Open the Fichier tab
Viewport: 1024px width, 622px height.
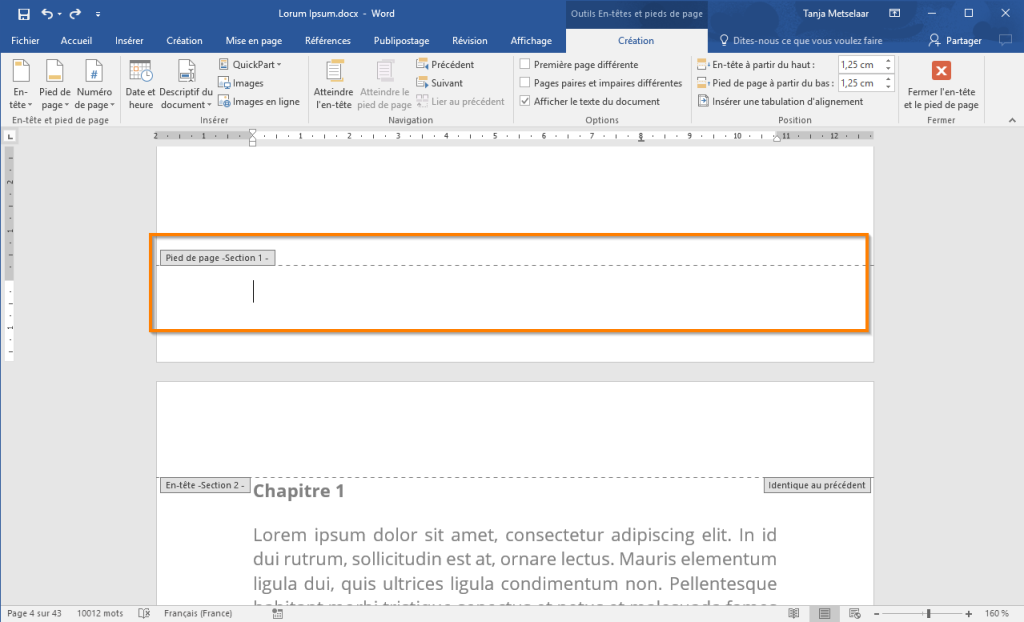tap(25, 41)
